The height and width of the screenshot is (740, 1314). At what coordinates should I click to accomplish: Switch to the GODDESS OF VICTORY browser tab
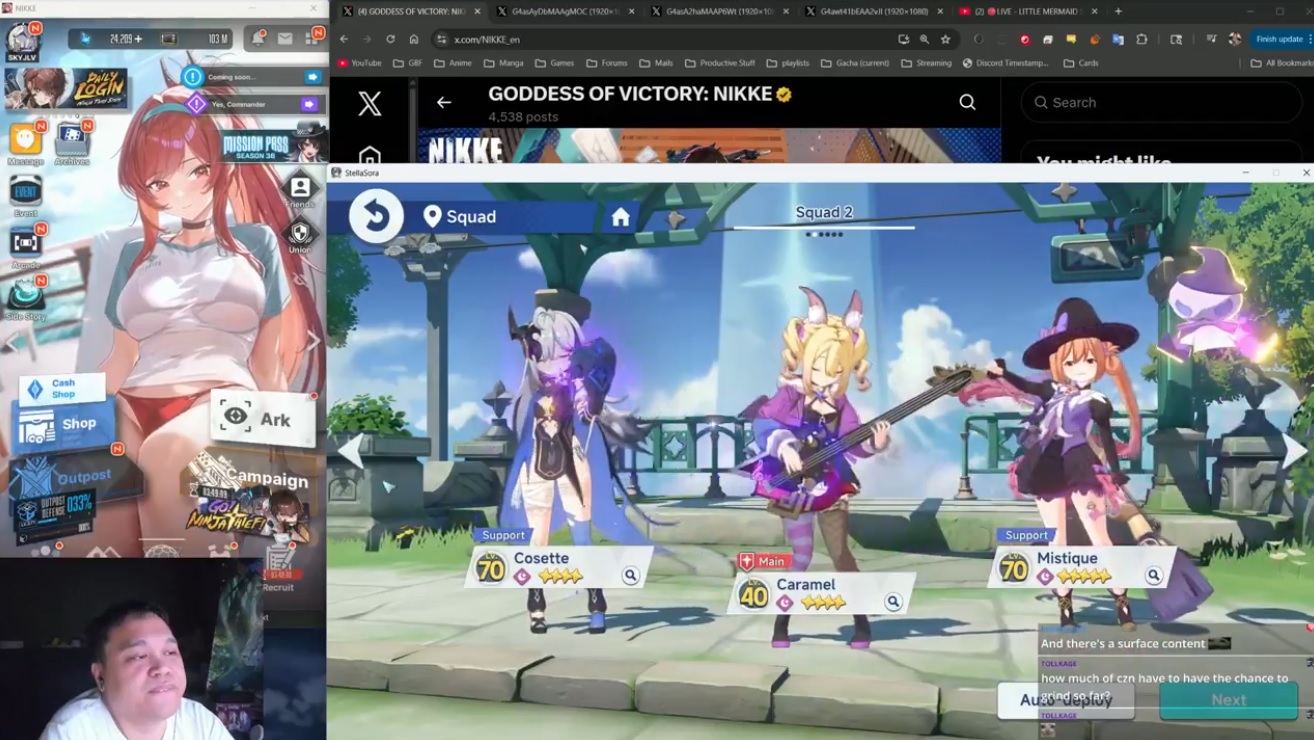click(x=410, y=11)
